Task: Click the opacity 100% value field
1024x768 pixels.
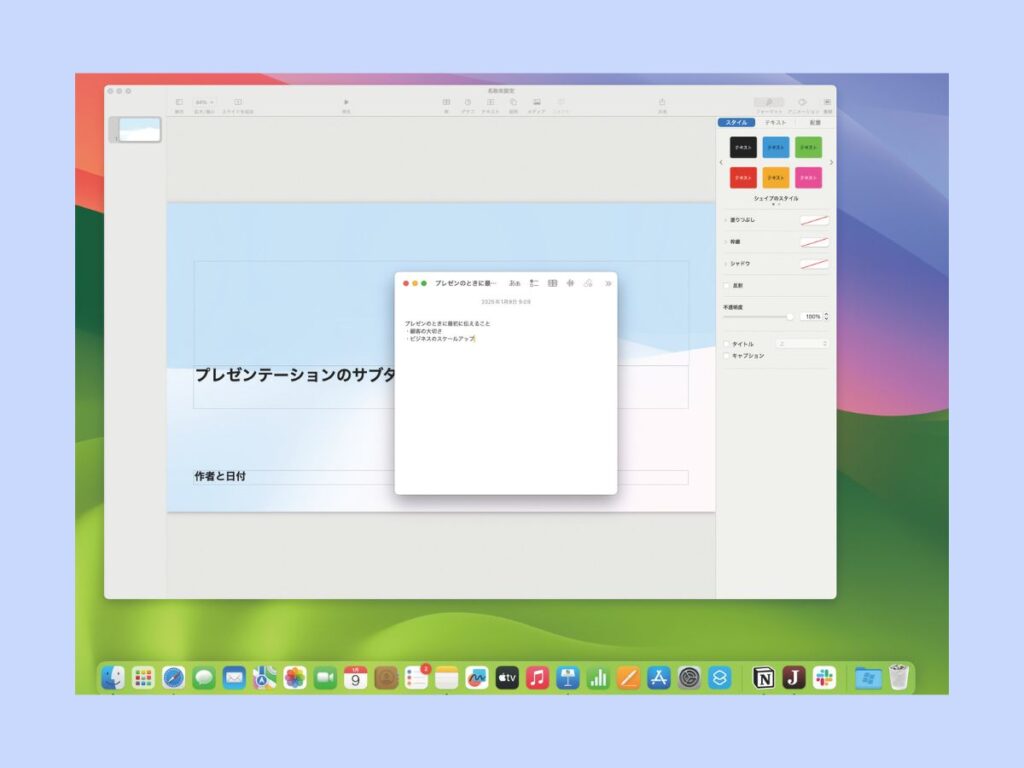Action: pyautogui.click(x=812, y=316)
